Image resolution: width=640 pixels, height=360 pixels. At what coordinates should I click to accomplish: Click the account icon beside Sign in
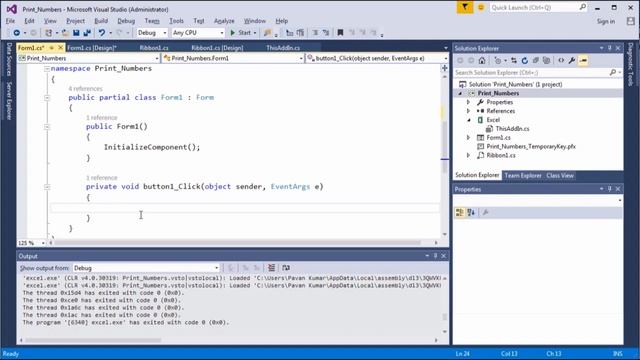pos(631,21)
